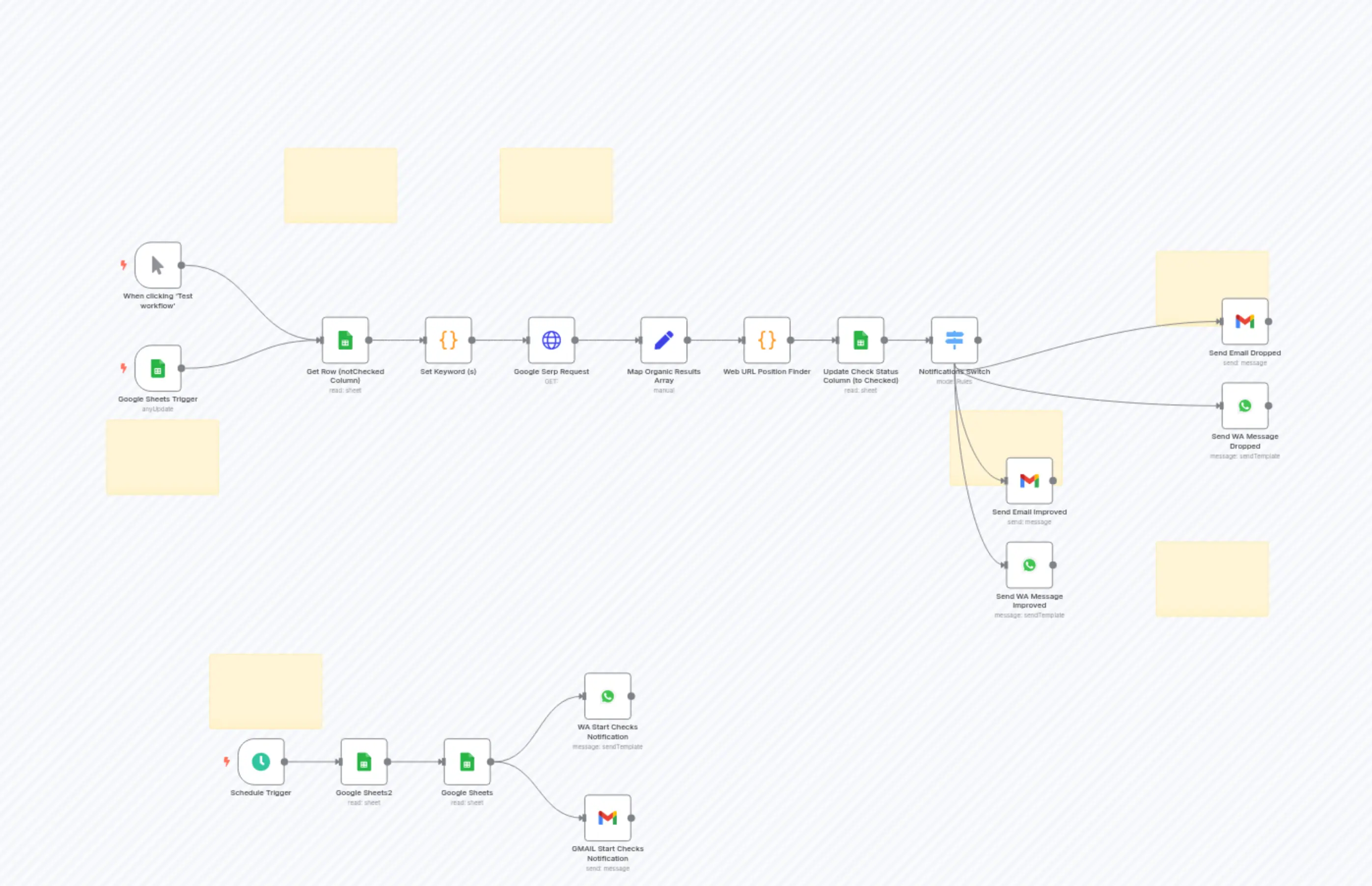Open GMAIL Start Checks Notification node
This screenshot has height=886, width=1372.
(607, 818)
